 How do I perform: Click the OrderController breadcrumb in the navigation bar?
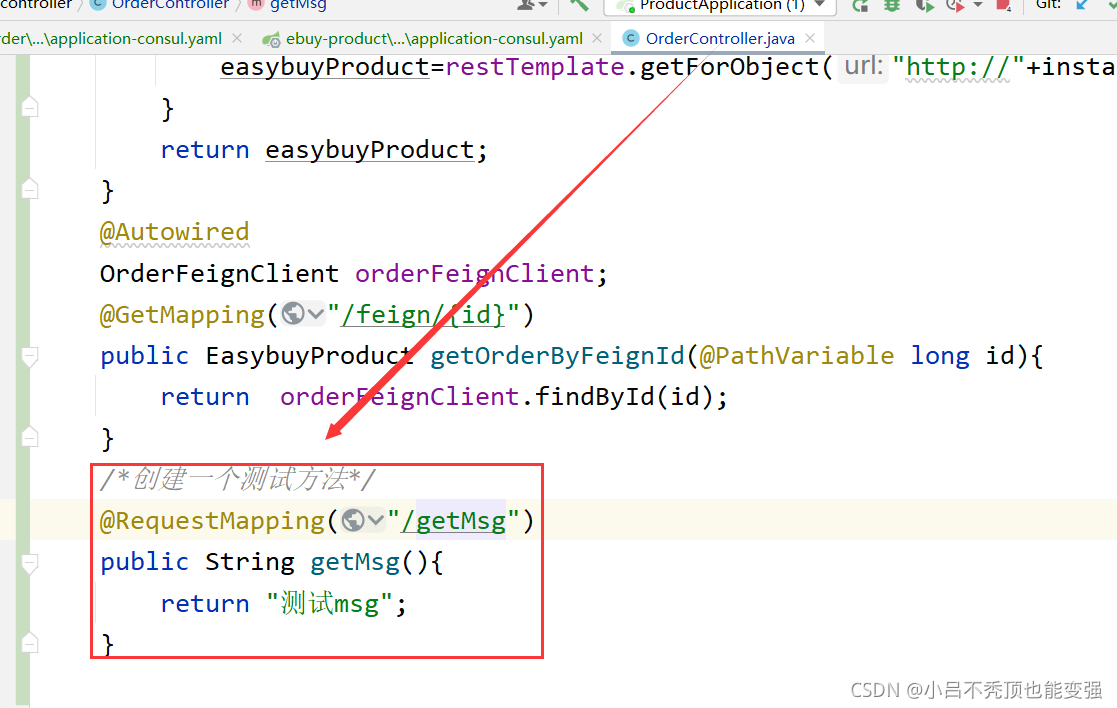[170, 5]
